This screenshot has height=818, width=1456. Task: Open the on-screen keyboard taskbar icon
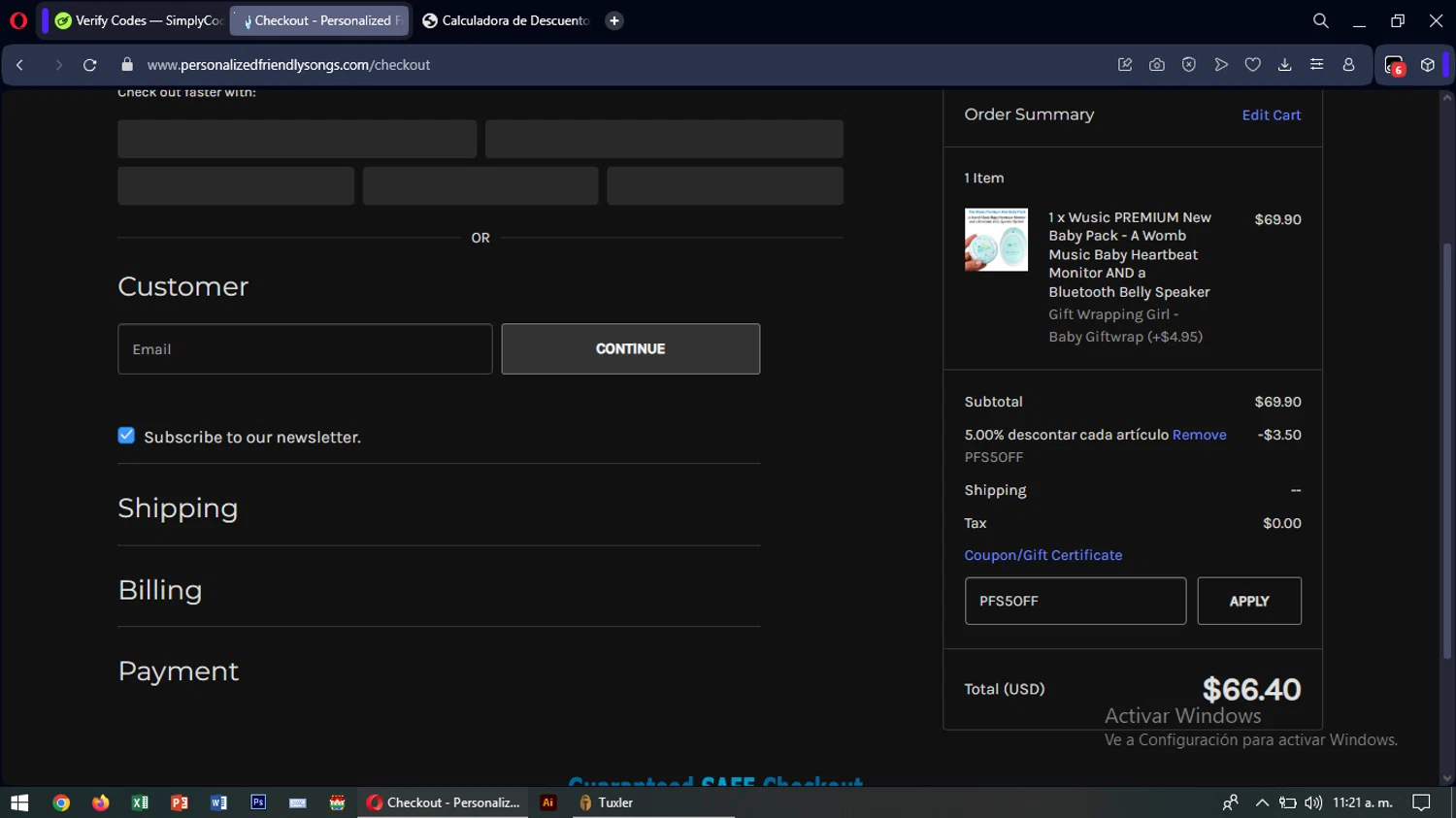(298, 802)
